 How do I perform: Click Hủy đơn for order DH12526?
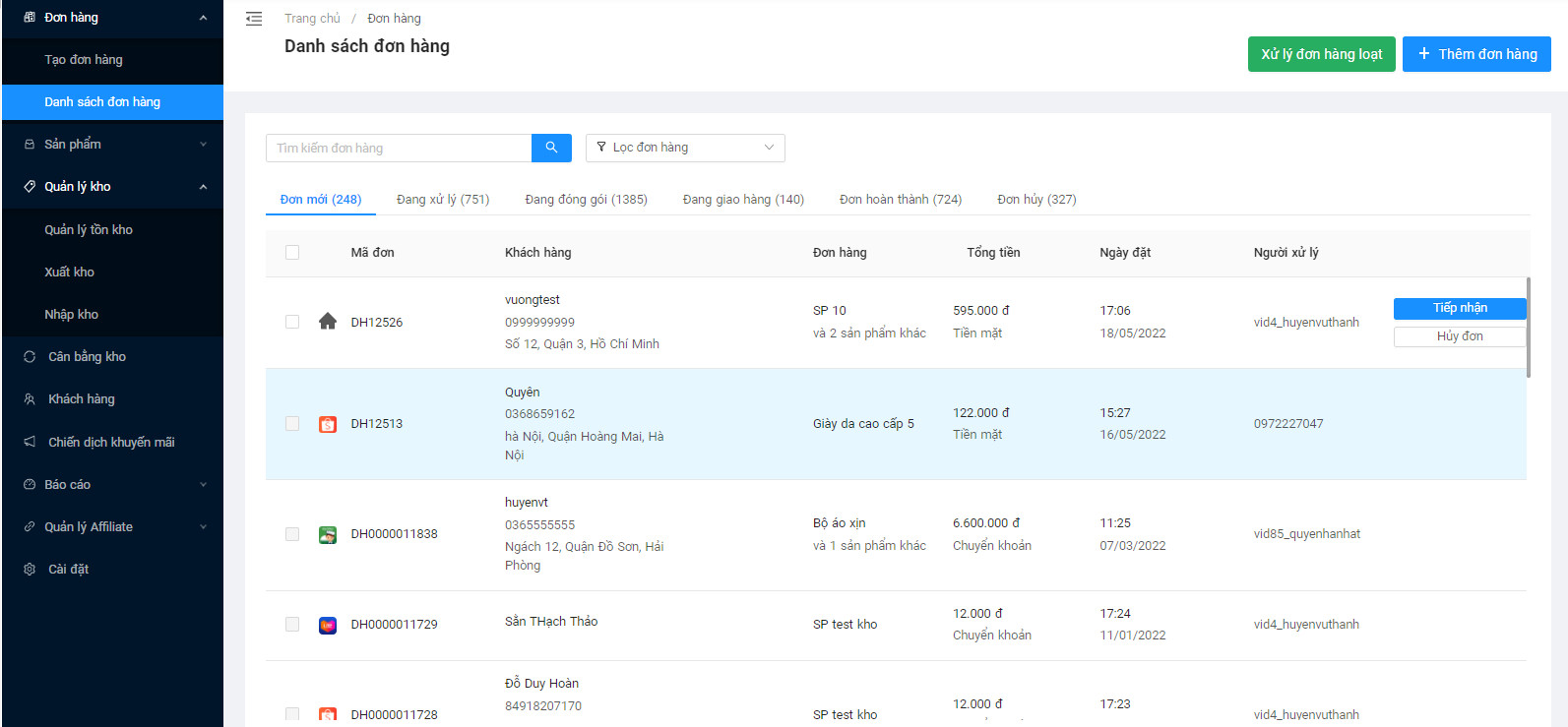pos(1460,336)
